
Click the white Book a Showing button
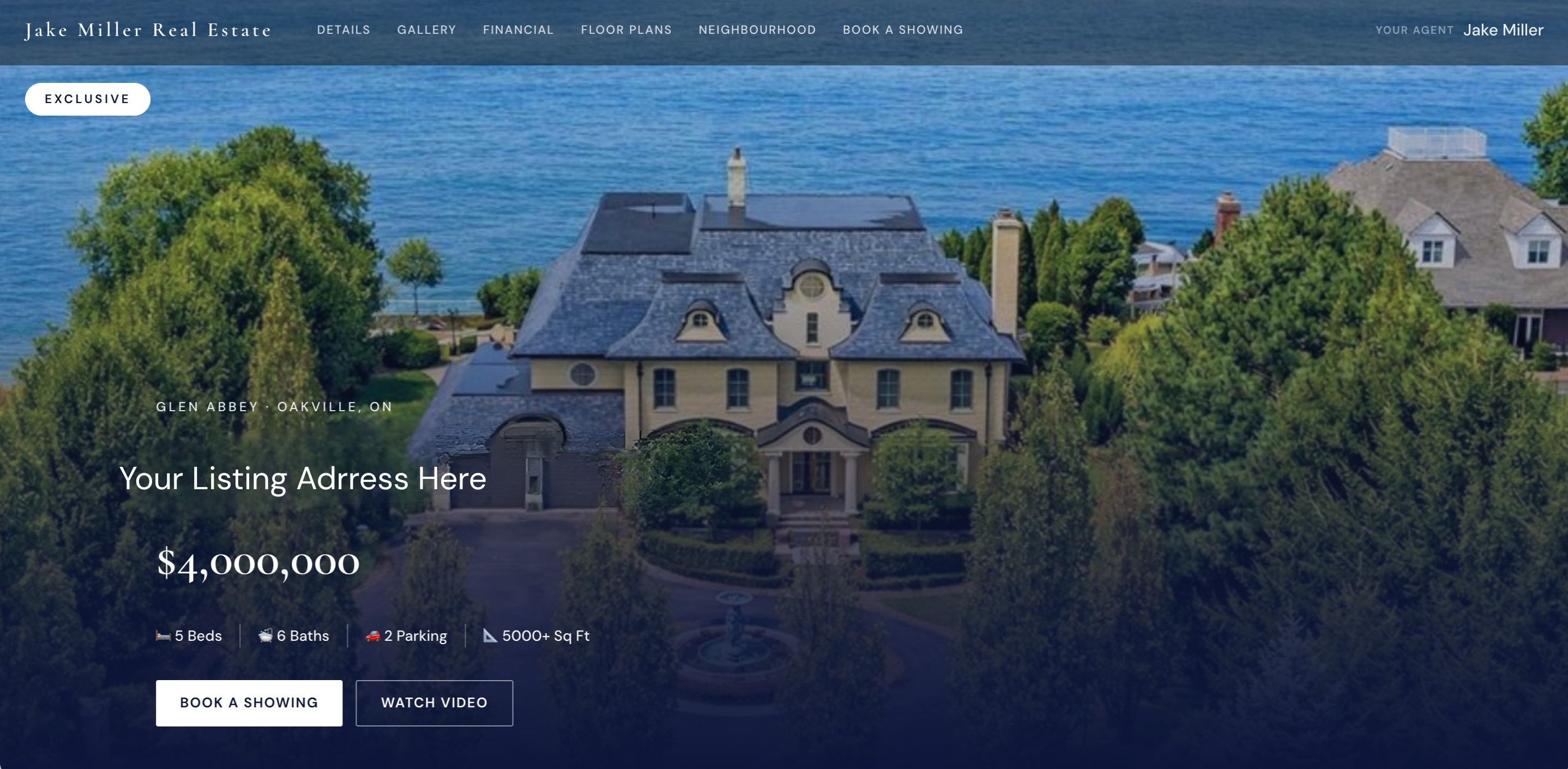click(249, 702)
